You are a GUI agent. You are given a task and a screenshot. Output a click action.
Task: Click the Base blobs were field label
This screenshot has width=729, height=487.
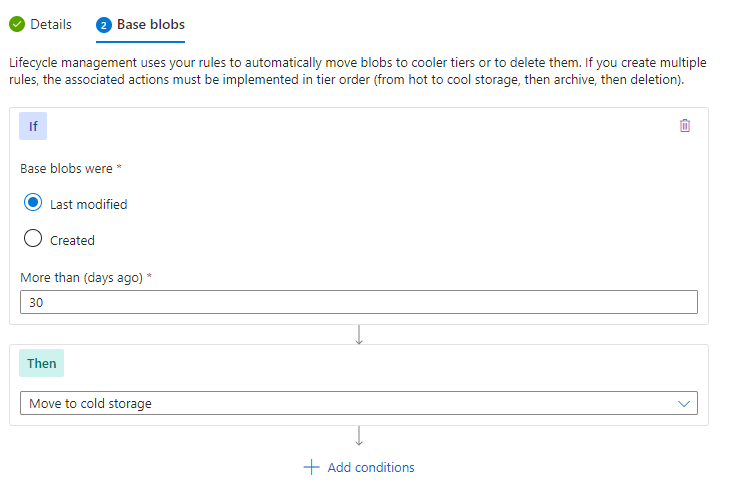click(66, 168)
